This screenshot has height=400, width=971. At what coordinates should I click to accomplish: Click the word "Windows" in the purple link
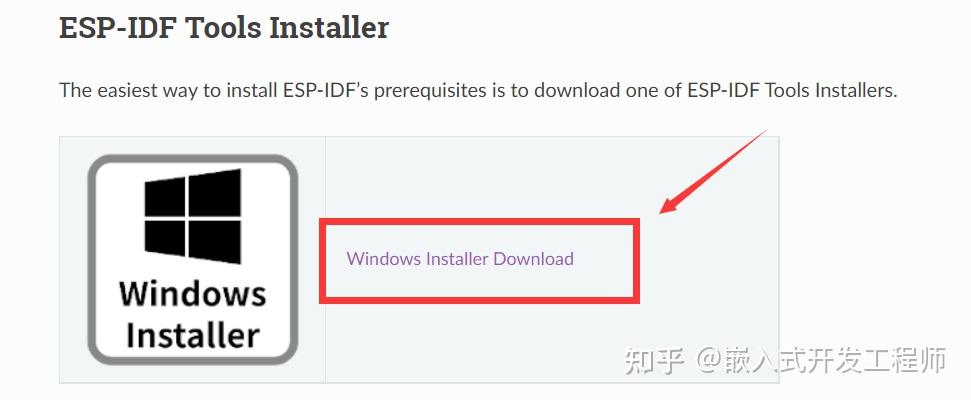tap(384, 259)
